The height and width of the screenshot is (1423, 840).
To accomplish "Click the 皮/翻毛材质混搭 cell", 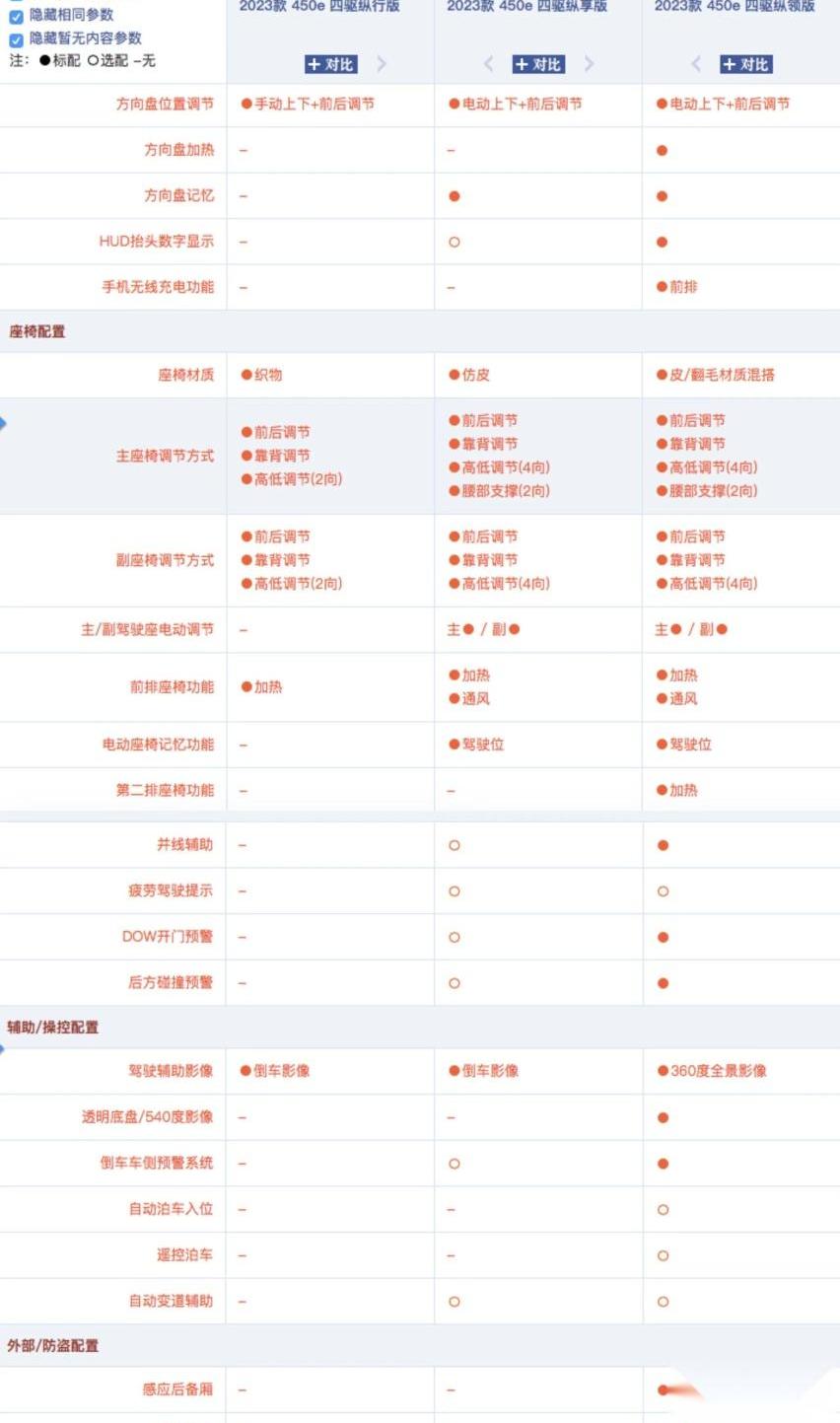I will click(716, 375).
